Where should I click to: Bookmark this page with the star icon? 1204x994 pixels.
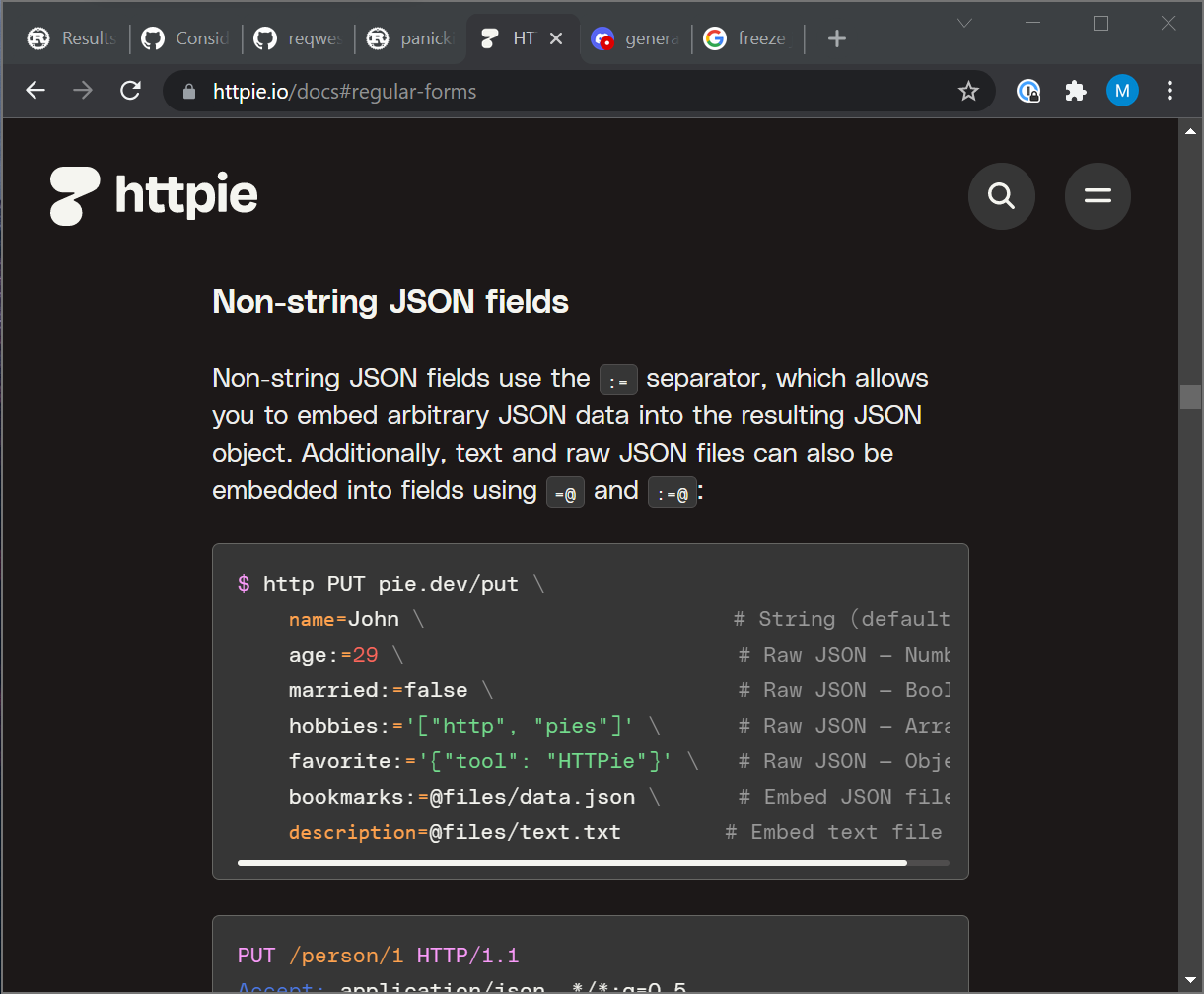coord(968,92)
